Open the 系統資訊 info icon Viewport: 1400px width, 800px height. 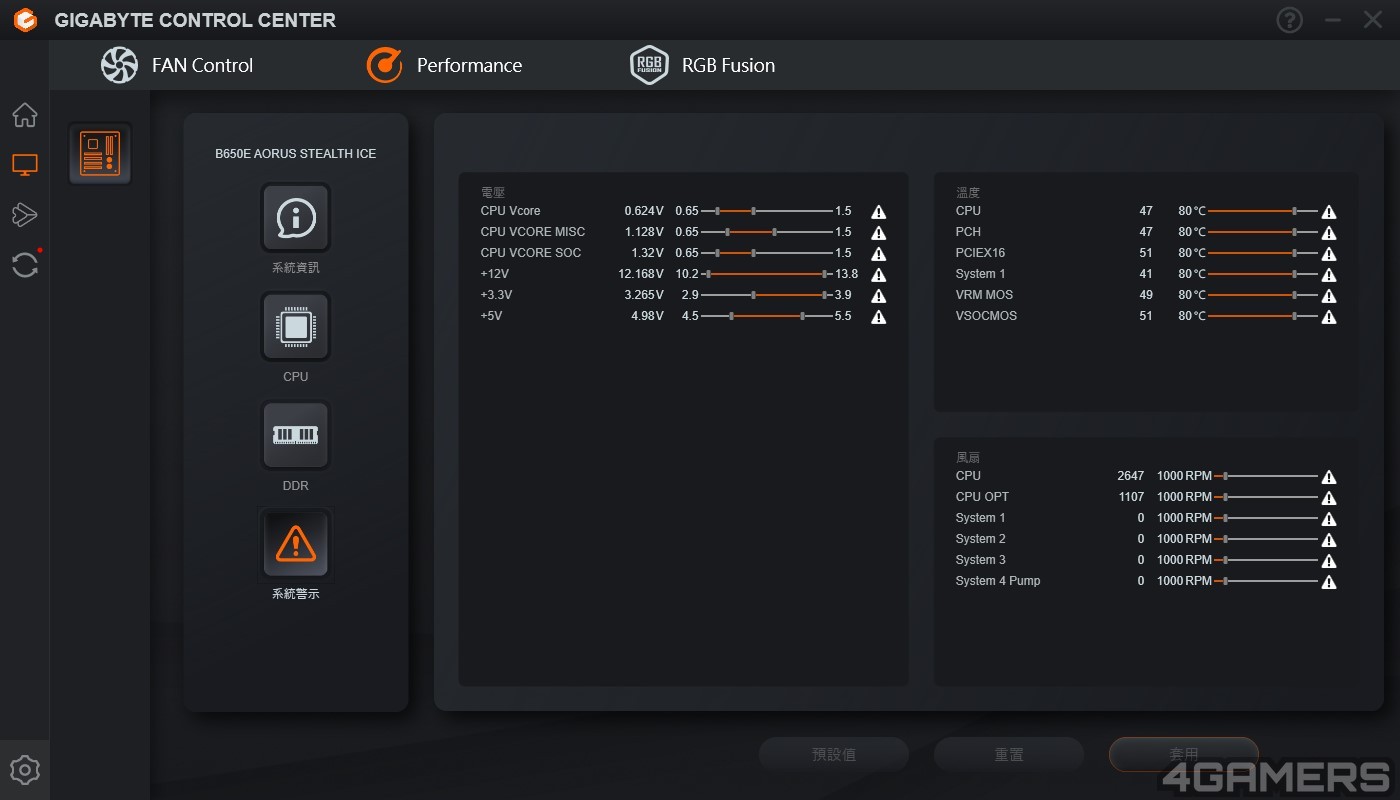pyautogui.click(x=296, y=217)
